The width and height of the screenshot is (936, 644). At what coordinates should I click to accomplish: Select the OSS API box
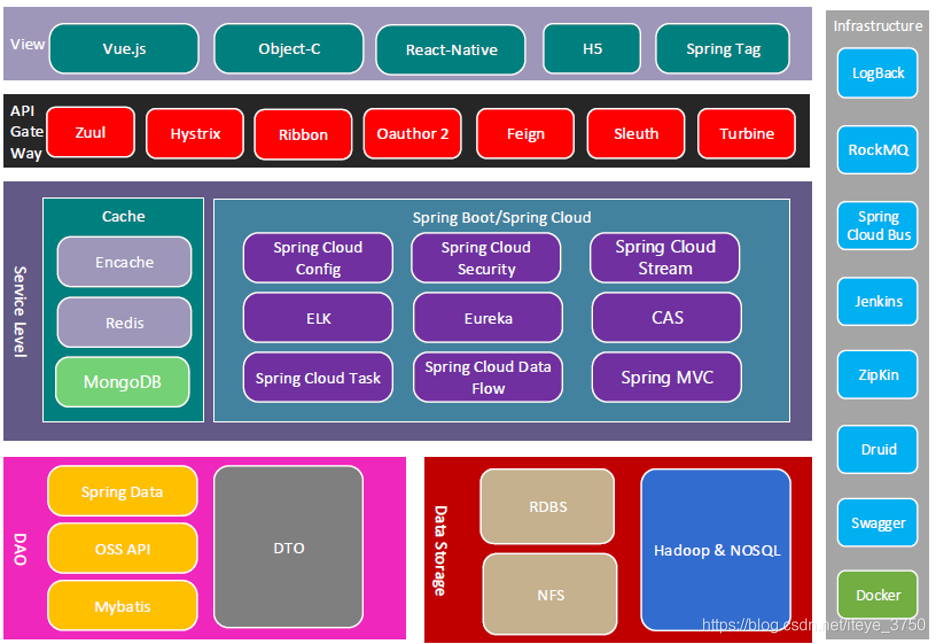coord(122,549)
